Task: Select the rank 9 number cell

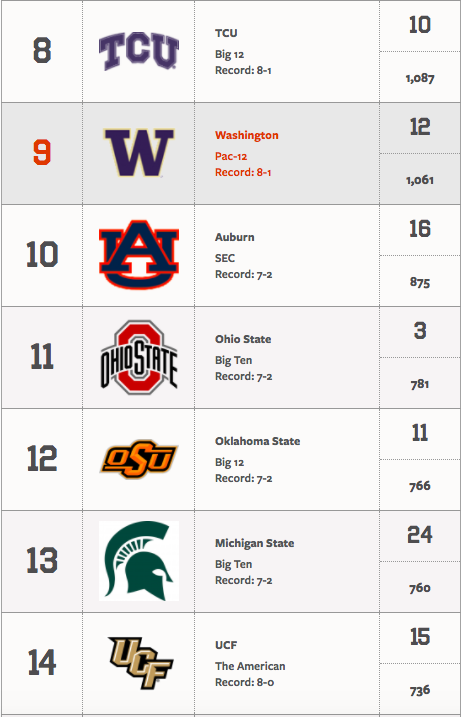Action: pos(42,153)
